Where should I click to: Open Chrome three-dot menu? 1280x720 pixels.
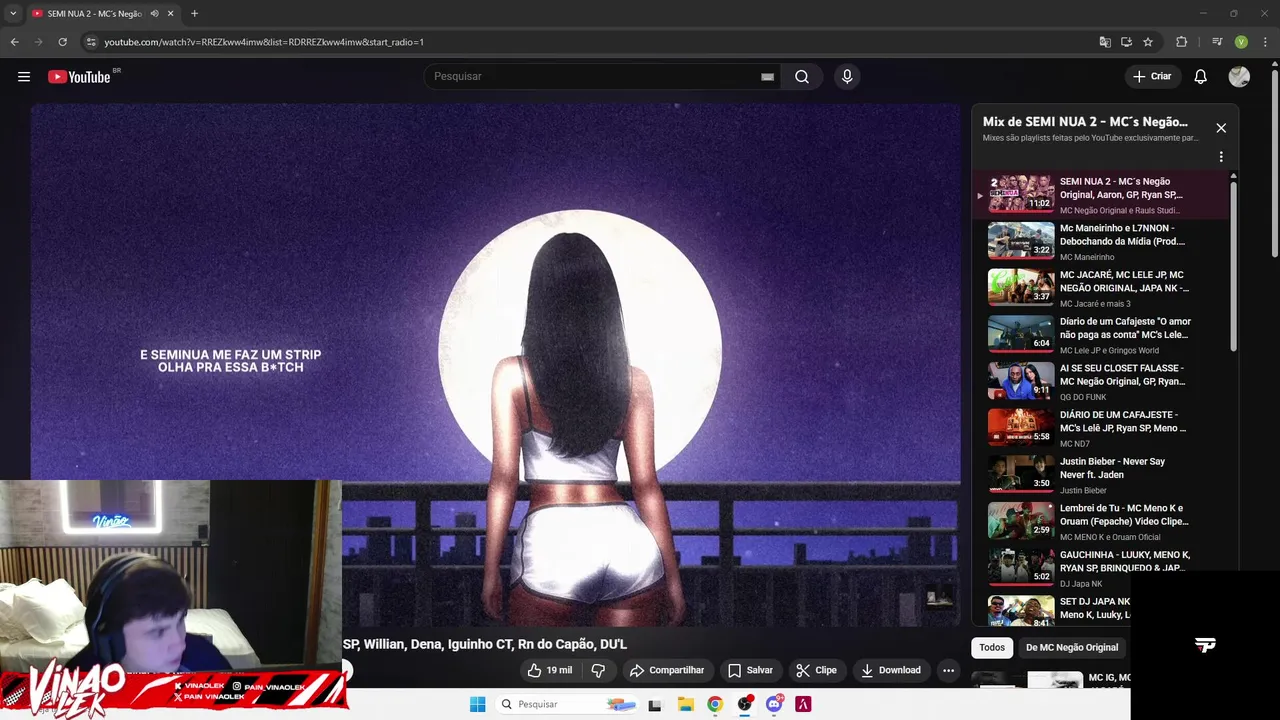1265,42
